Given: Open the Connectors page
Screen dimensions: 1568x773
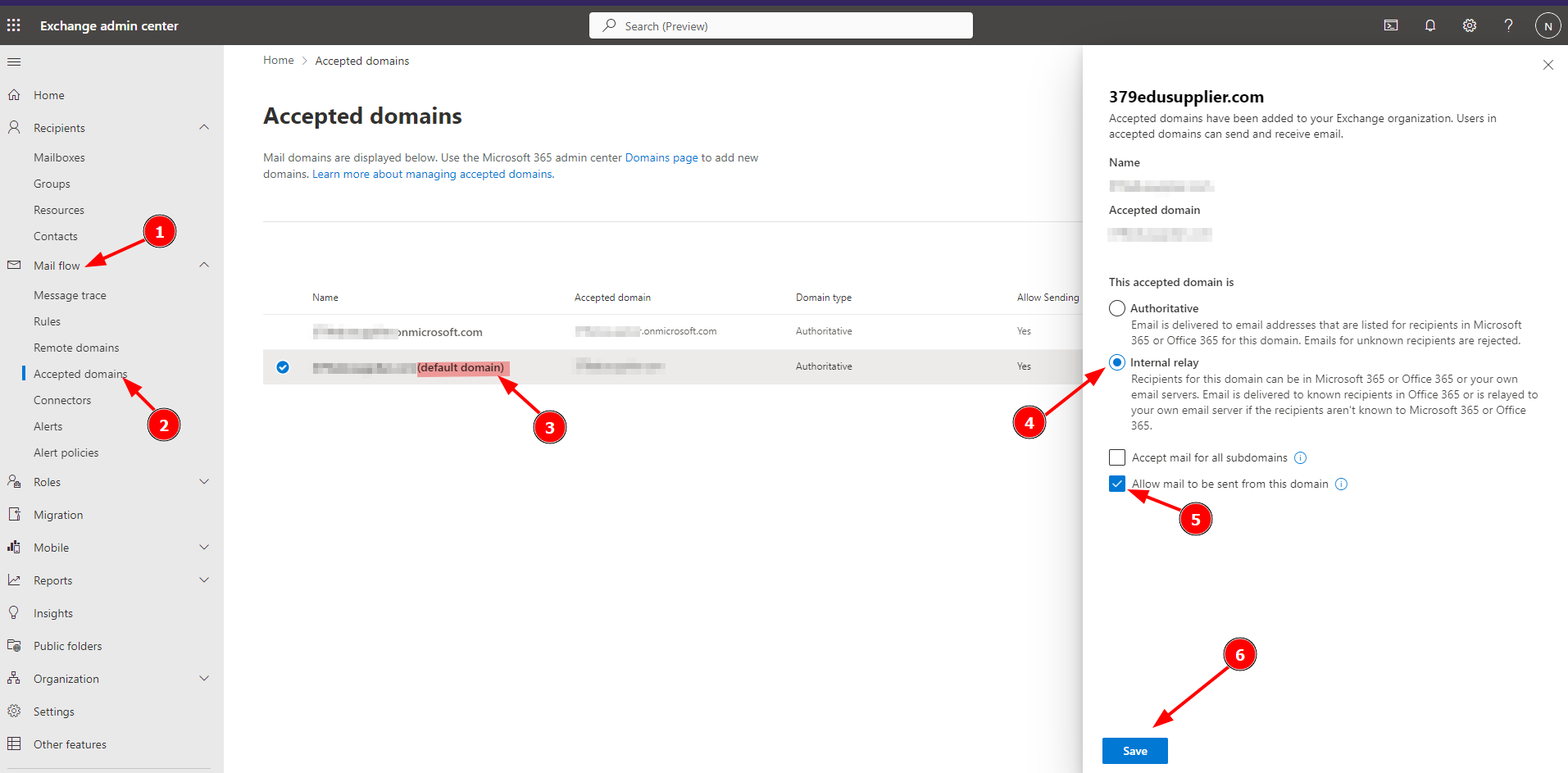Looking at the screenshot, I should tap(62, 399).
